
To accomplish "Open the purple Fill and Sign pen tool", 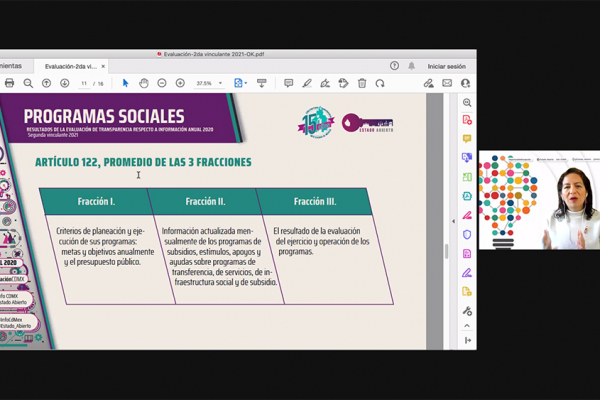I will pos(467,273).
